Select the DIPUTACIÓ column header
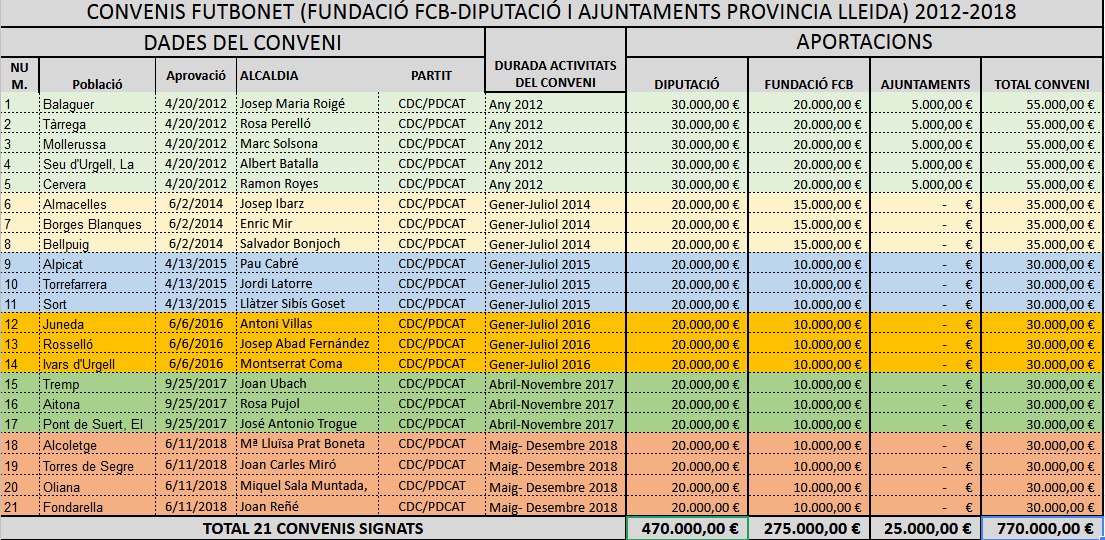The width and height of the screenshot is (1105, 540). coord(686,85)
